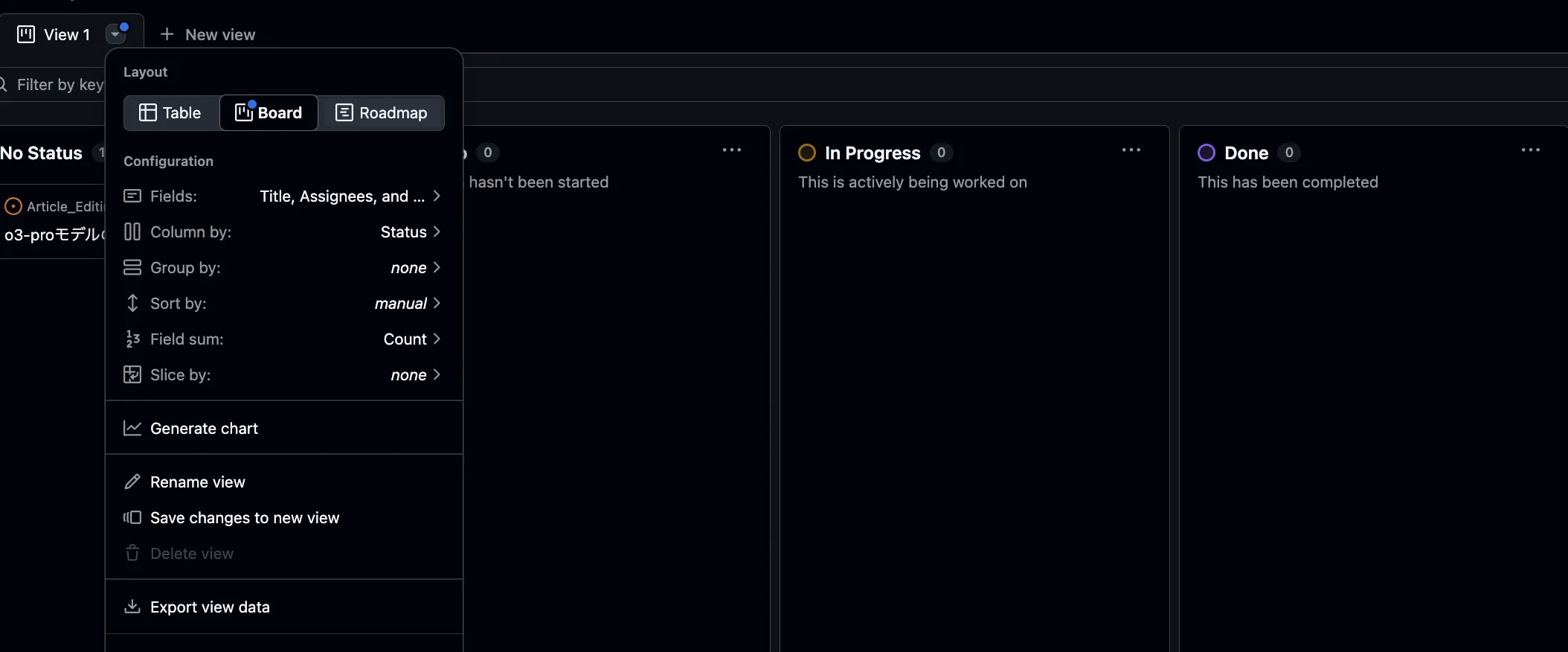Screen dimensions: 1568x652
Task: Select the Roadmap layout option
Action: [382, 113]
